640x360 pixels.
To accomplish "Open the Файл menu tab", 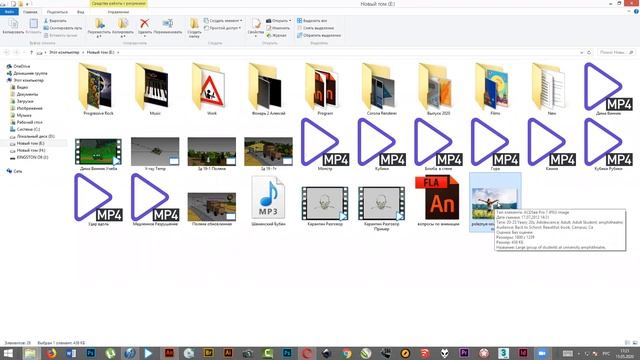I will click(x=9, y=12).
